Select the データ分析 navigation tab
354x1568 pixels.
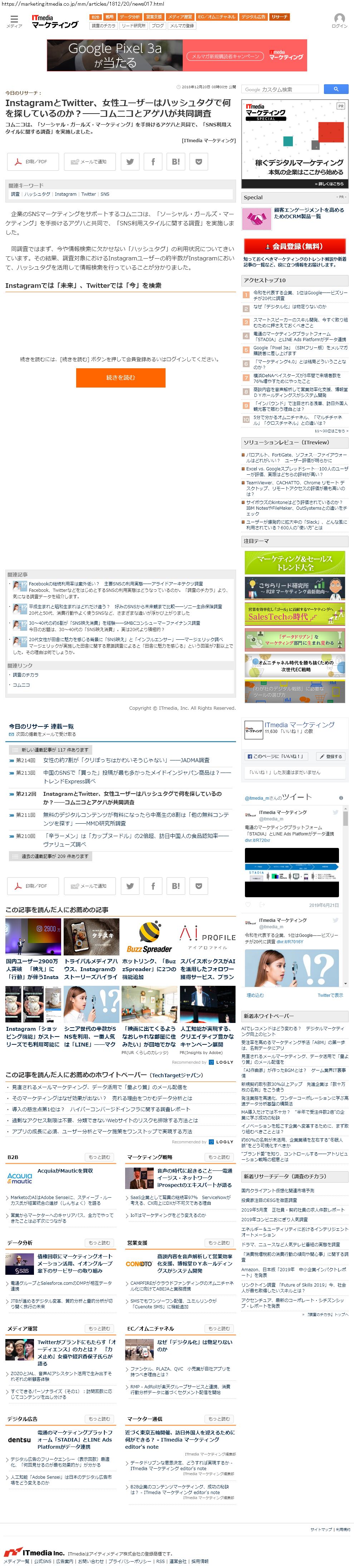pos(130,17)
